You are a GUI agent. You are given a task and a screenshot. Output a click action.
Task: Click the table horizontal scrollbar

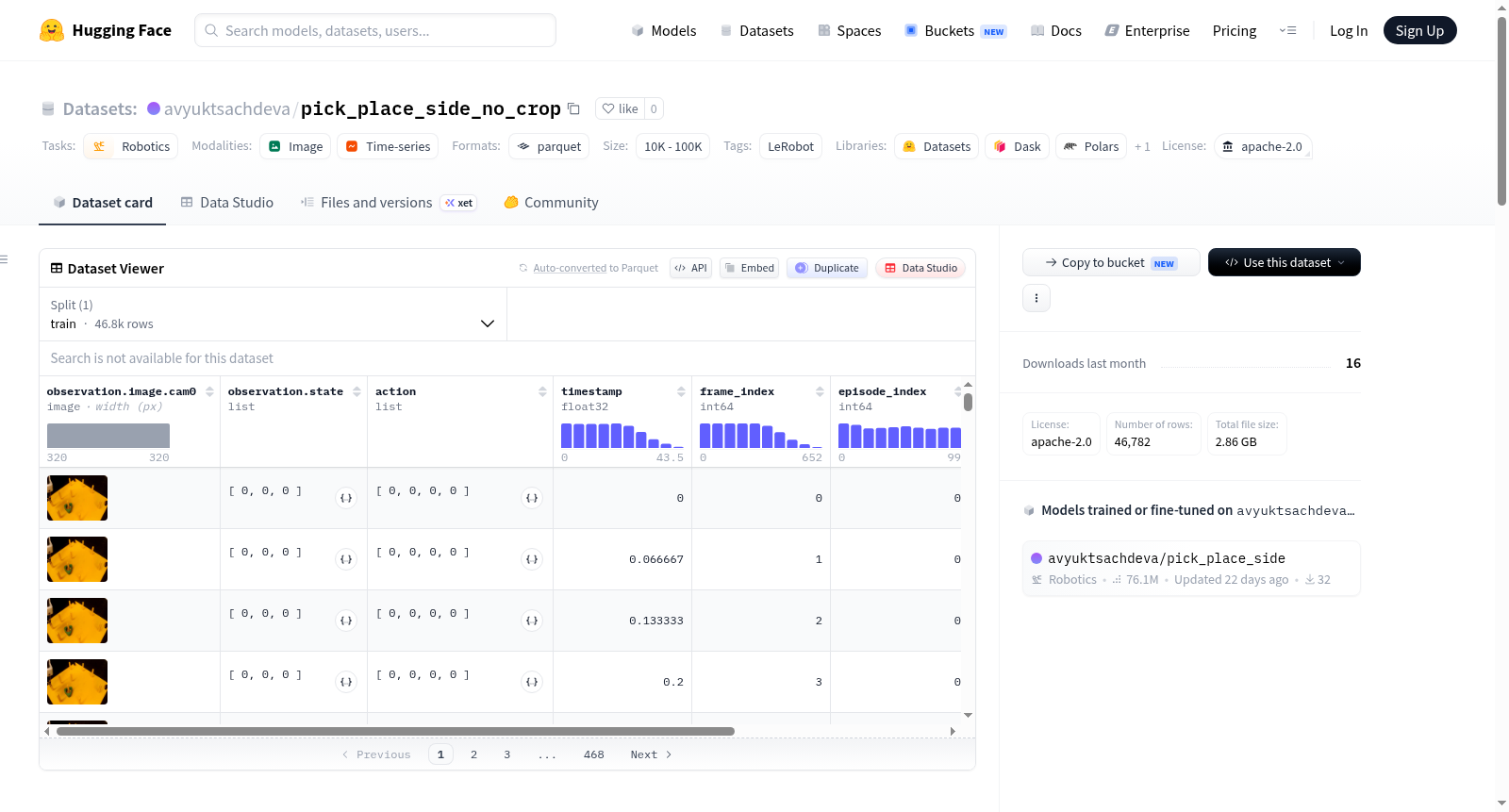coord(395,731)
